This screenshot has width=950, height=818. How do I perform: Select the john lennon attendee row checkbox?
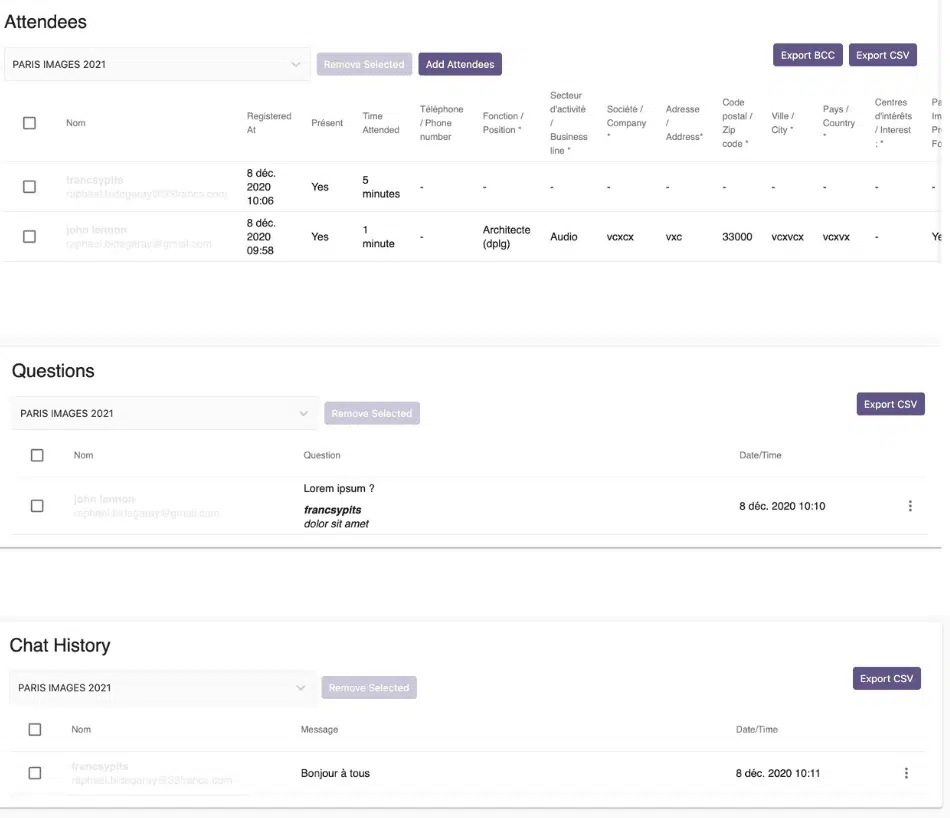point(29,236)
